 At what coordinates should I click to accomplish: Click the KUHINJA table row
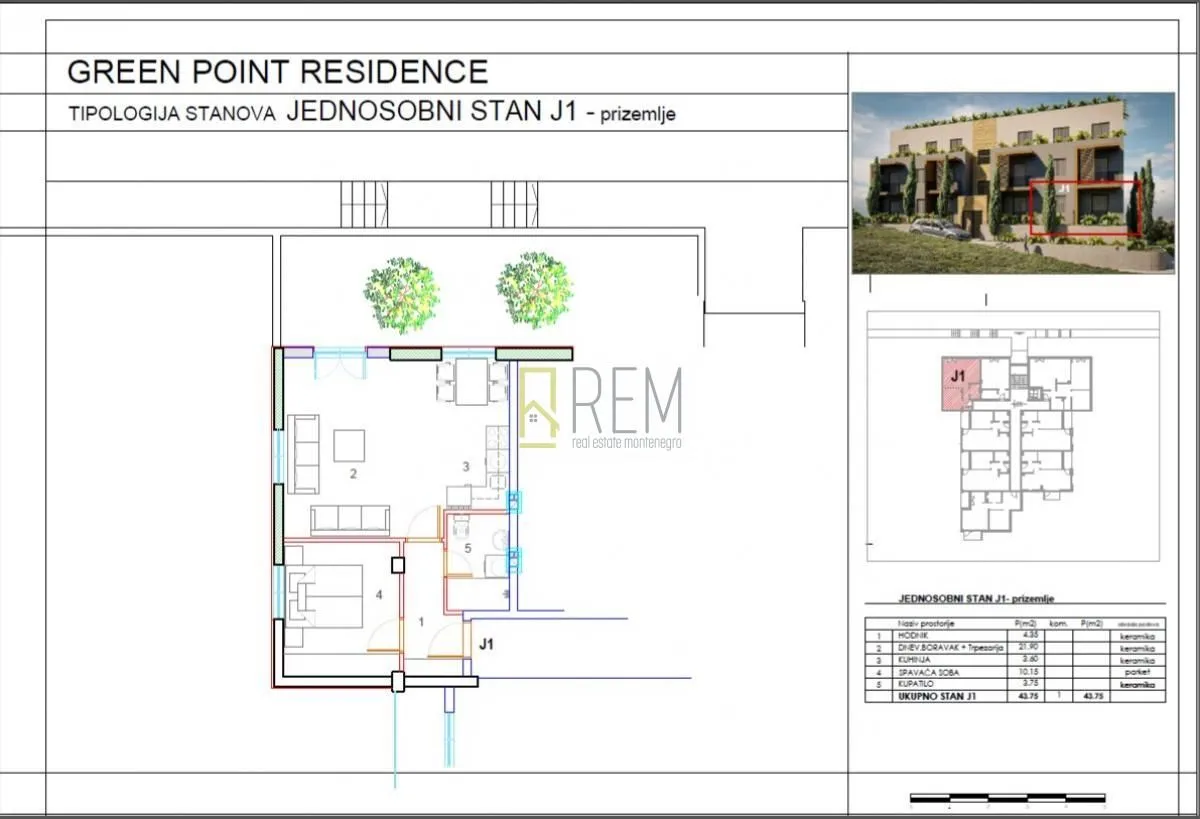[x=1015, y=660]
